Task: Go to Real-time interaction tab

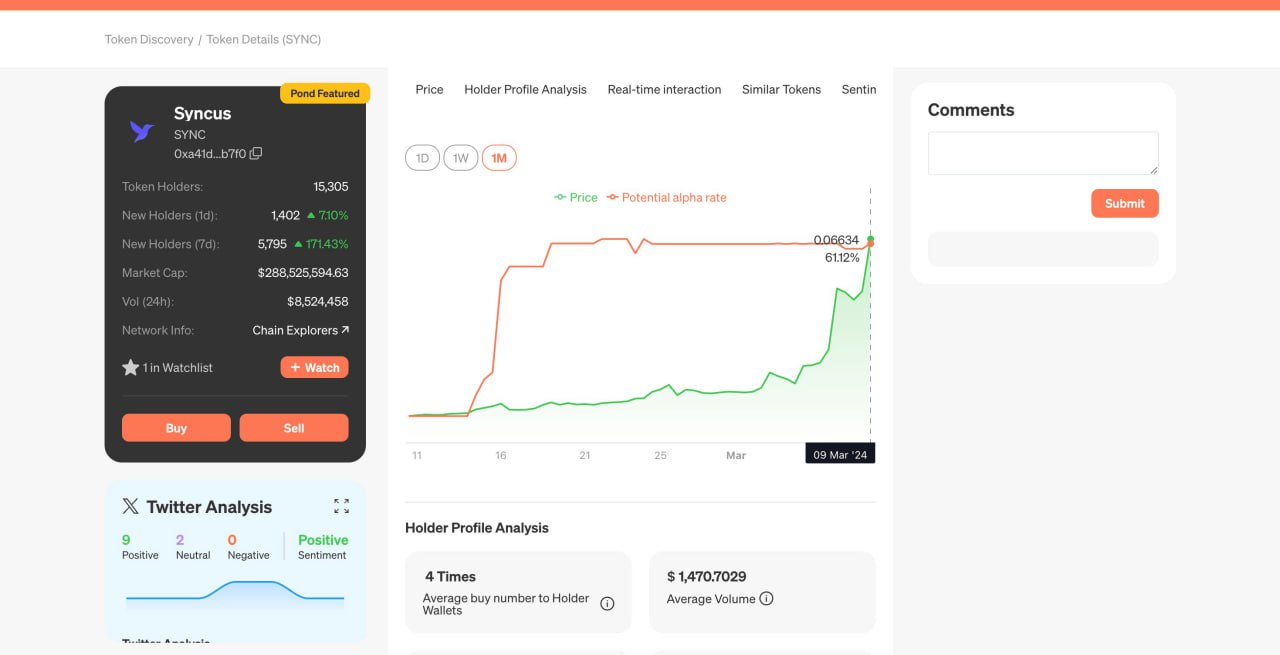Action: (x=664, y=90)
